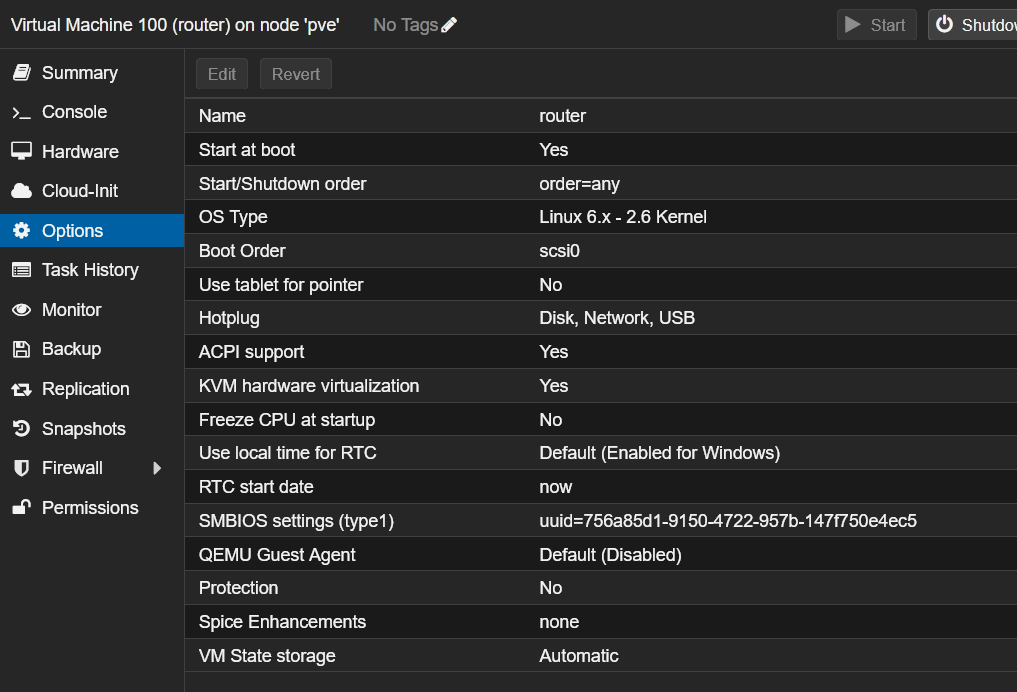Click the Console terminal prompt icon

[21, 113]
